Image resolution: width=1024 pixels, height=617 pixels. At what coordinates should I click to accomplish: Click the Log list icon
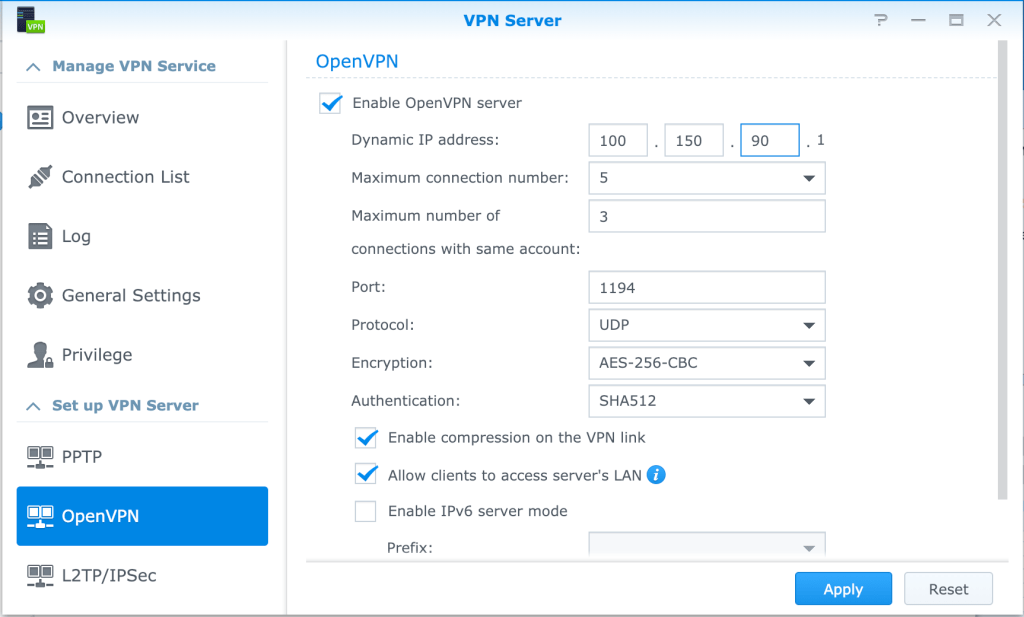coord(40,237)
